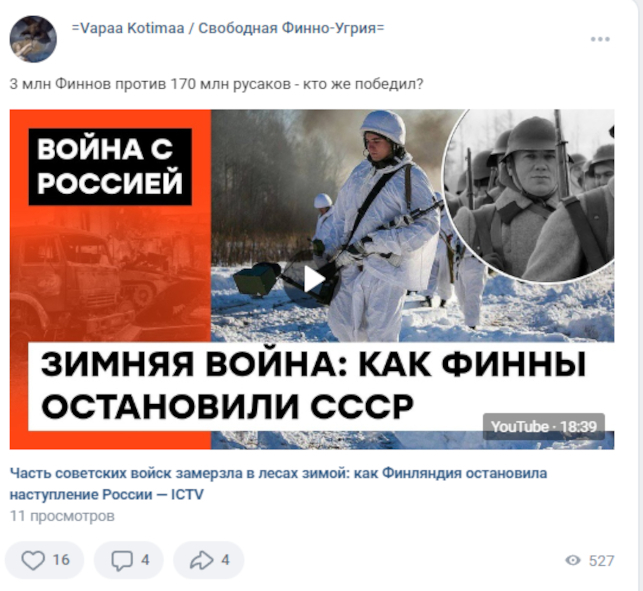Screen dimensions: 643x591
Task: Play the YouTube video
Action: click(x=314, y=280)
